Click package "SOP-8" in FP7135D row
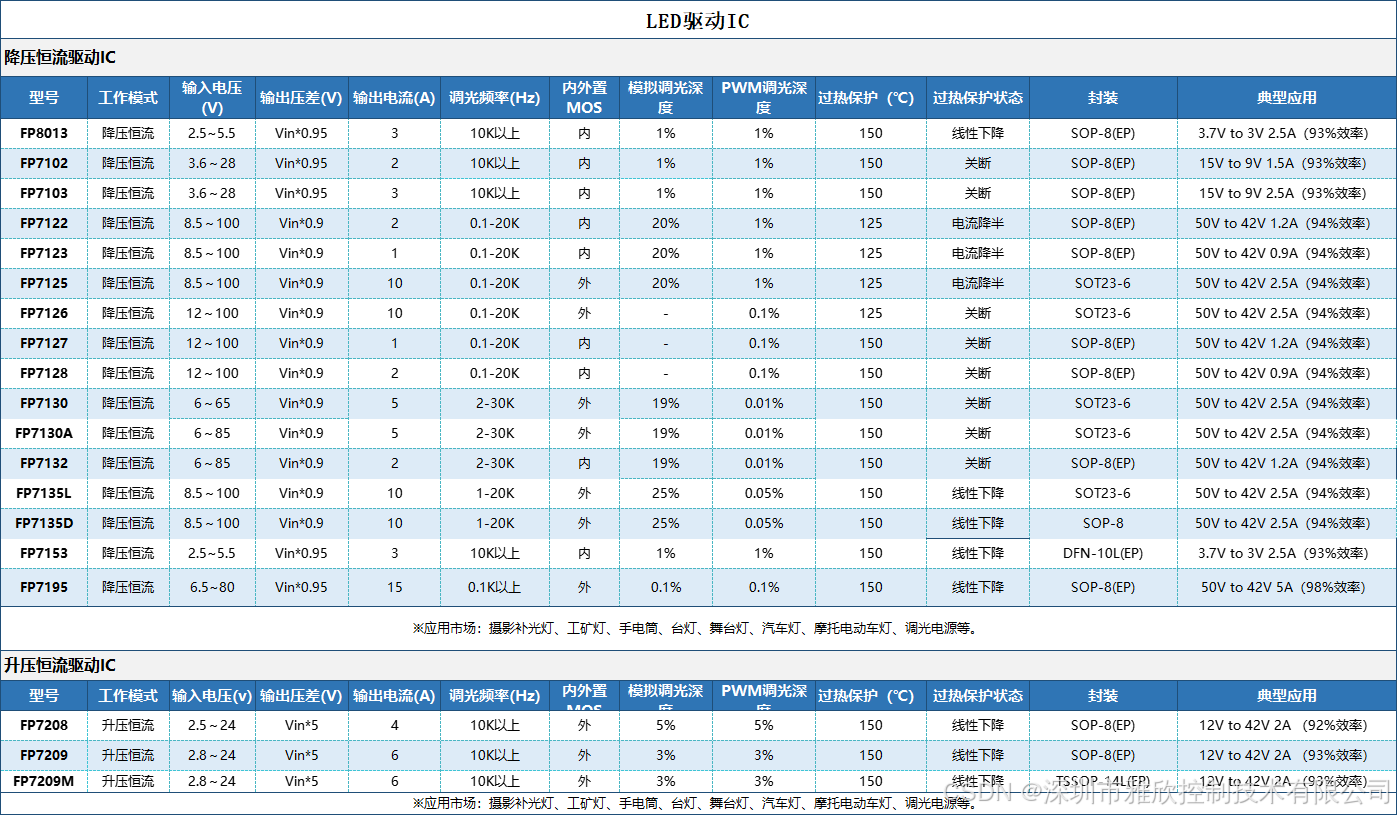1397x815 pixels. 1103,523
